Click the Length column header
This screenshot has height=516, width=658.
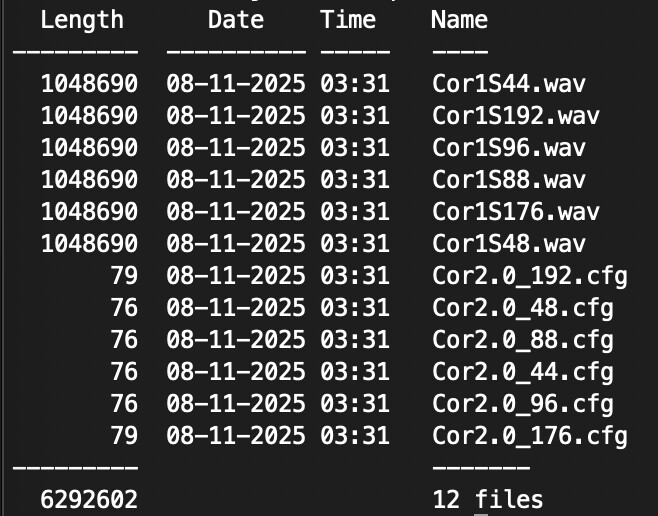[x=82, y=19]
